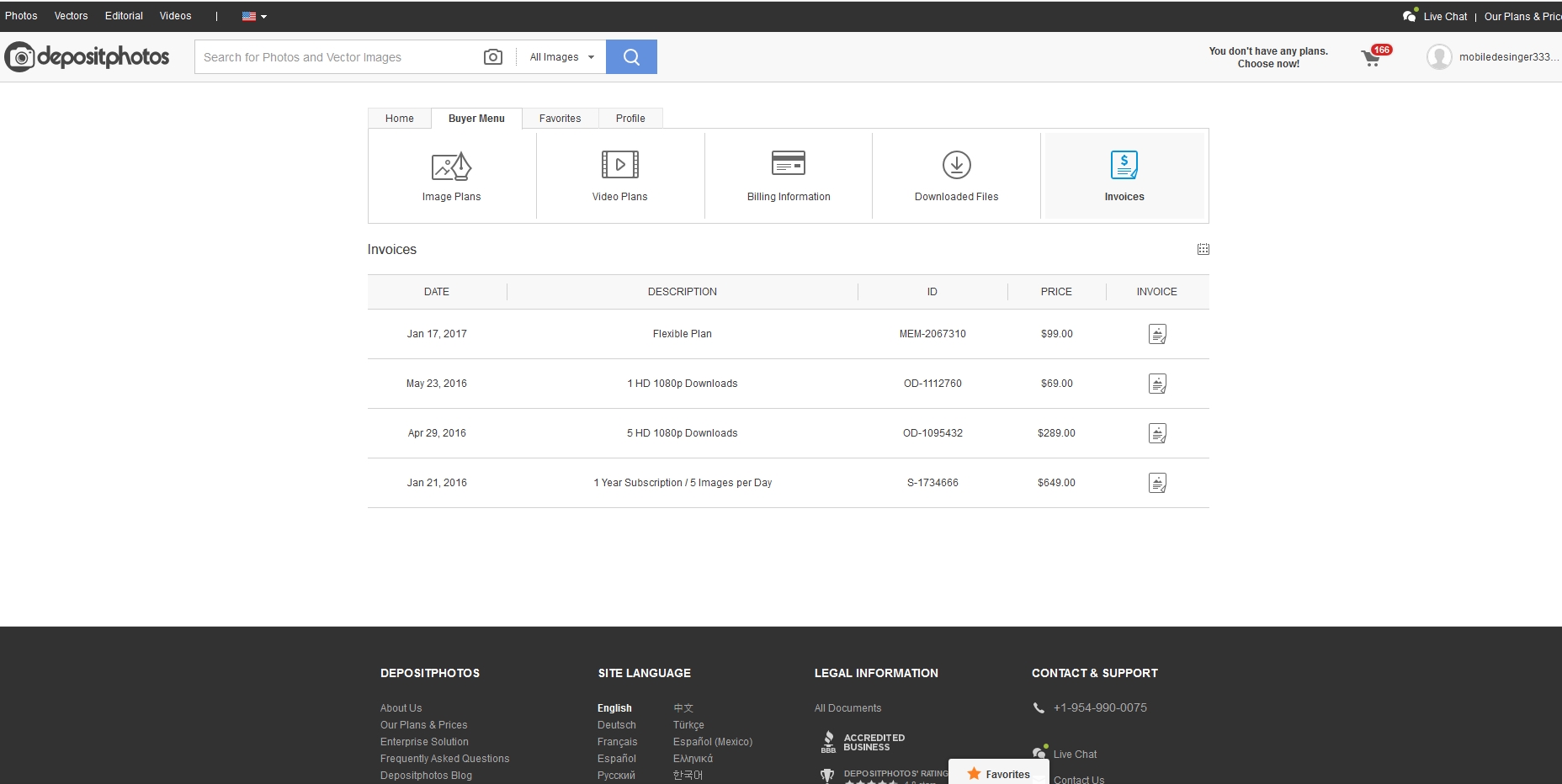The image size is (1562, 784).
Task: Download invoice for Flexible Plan
Action: [x=1157, y=334]
